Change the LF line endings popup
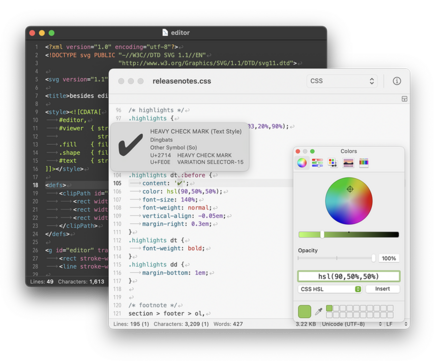Screen dimensions: 444x361 tap(396, 324)
